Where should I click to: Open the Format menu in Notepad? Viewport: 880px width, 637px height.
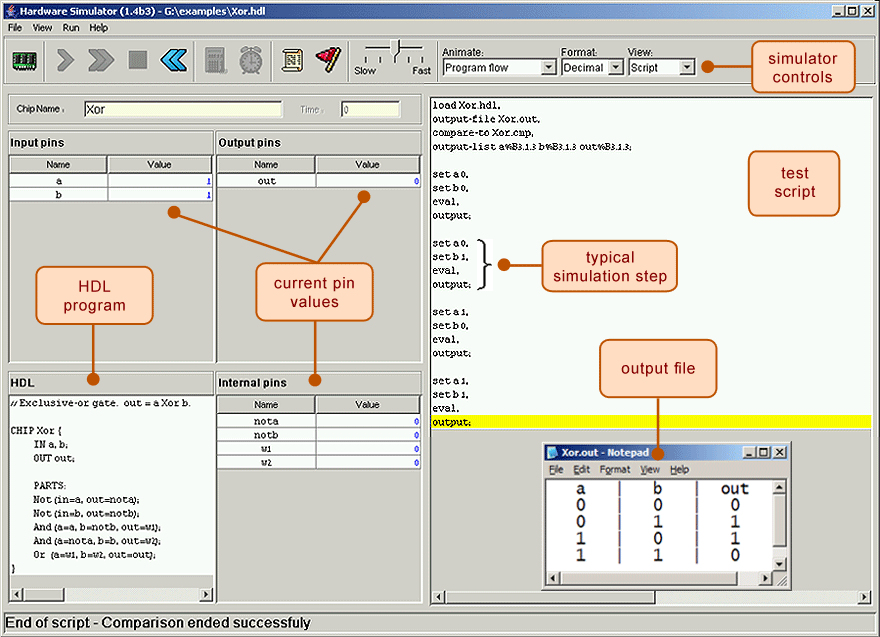pos(615,469)
